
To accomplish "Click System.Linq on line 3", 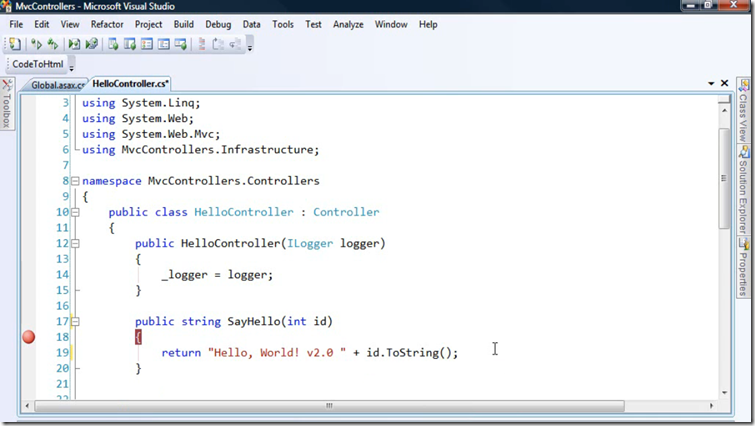I will tap(158, 103).
